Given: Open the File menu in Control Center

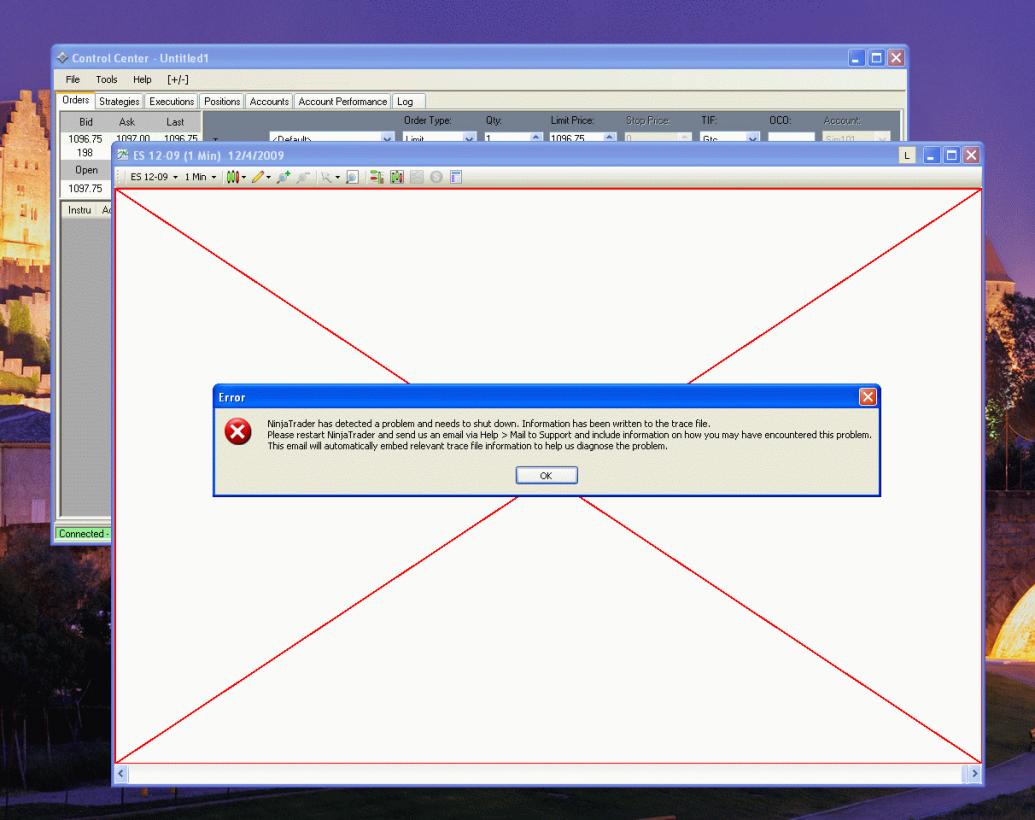Looking at the screenshot, I should (x=73, y=79).
